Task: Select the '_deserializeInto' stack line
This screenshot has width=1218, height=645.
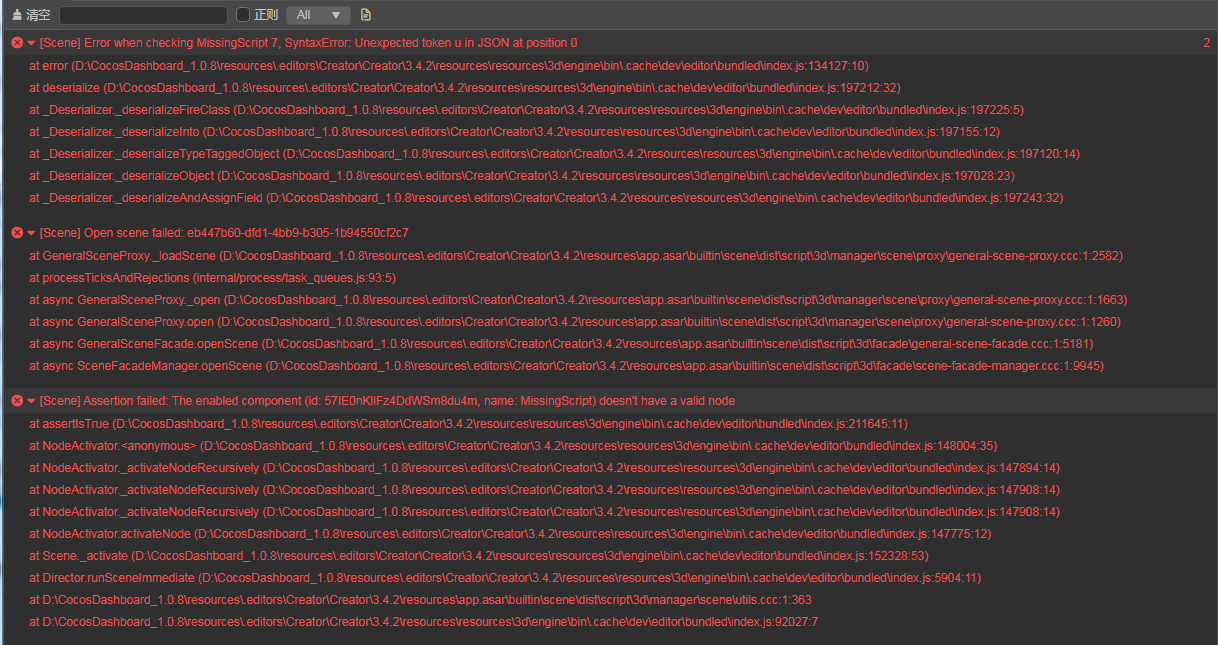Action: pyautogui.click(x=514, y=132)
